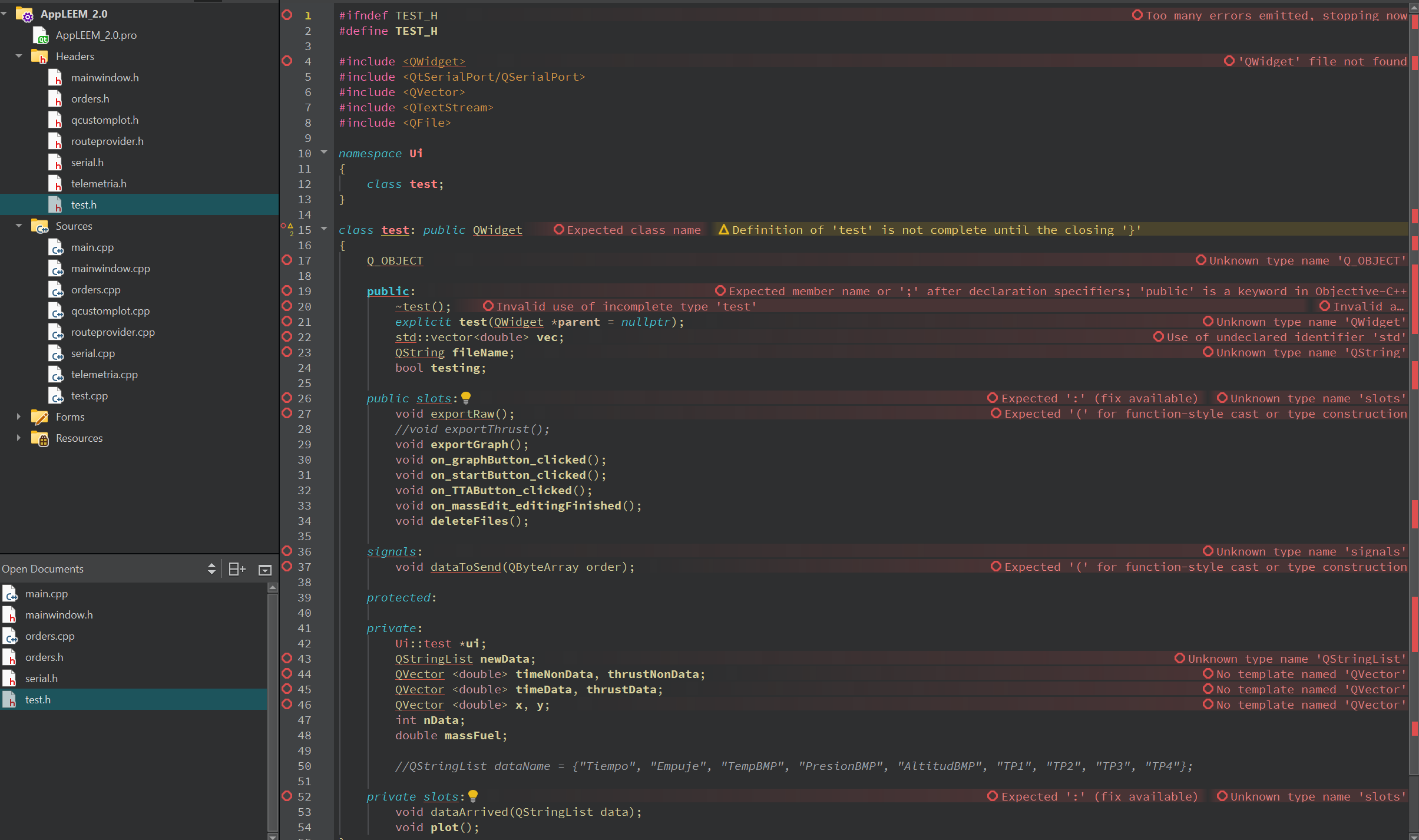Click the AppLEEM_2.0 project icon
This screenshot has width=1419, height=840.
coord(25,14)
